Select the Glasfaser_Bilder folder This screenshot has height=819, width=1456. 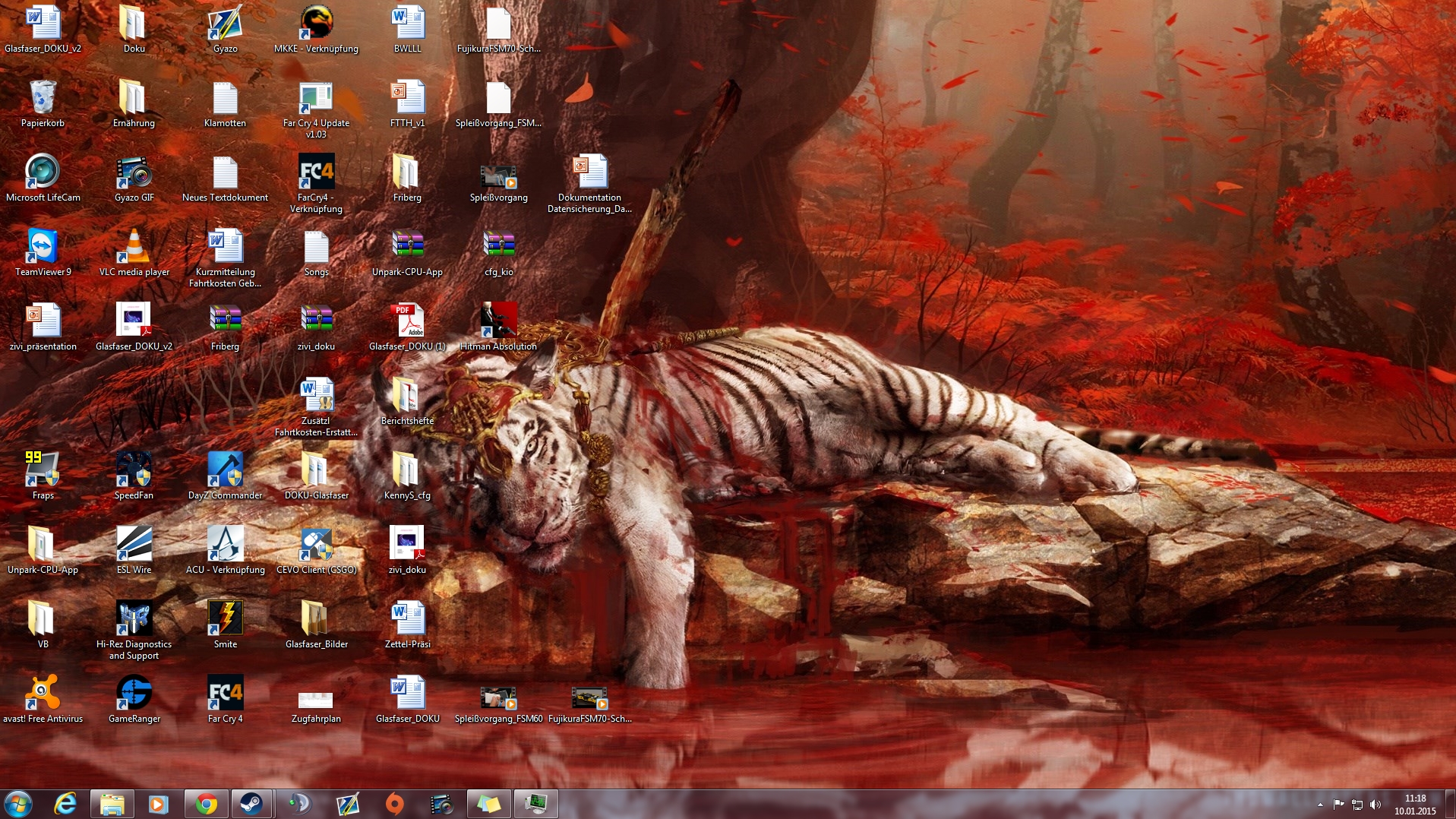pyautogui.click(x=316, y=624)
